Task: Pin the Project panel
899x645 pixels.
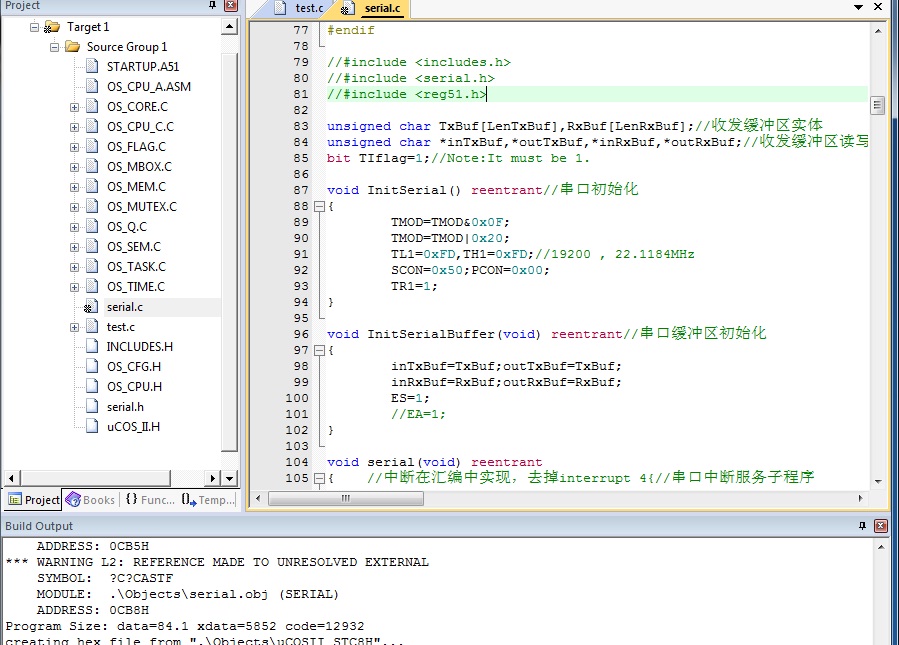Action: click(213, 5)
